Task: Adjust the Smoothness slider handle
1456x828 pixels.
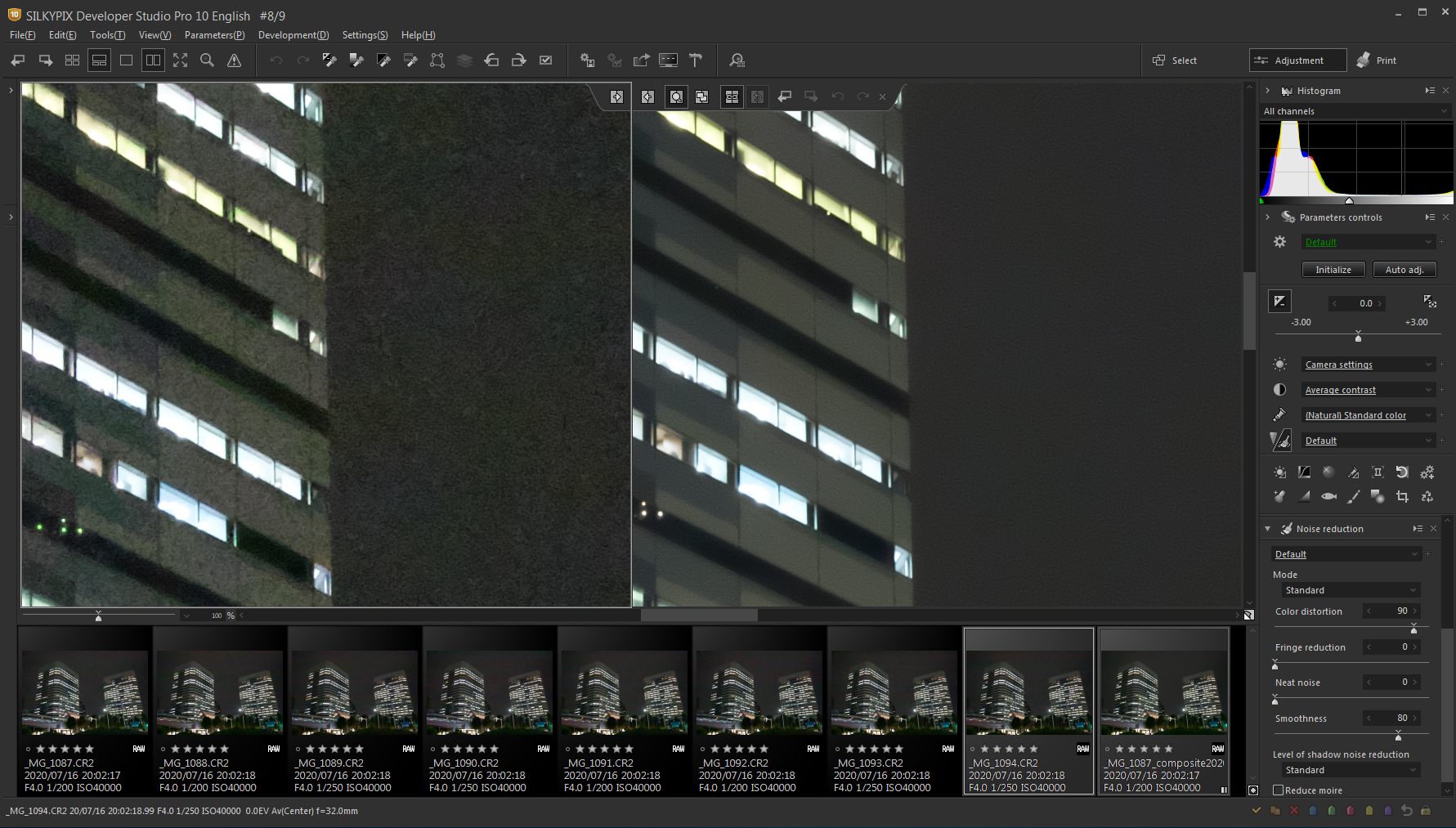Action: [x=1398, y=736]
